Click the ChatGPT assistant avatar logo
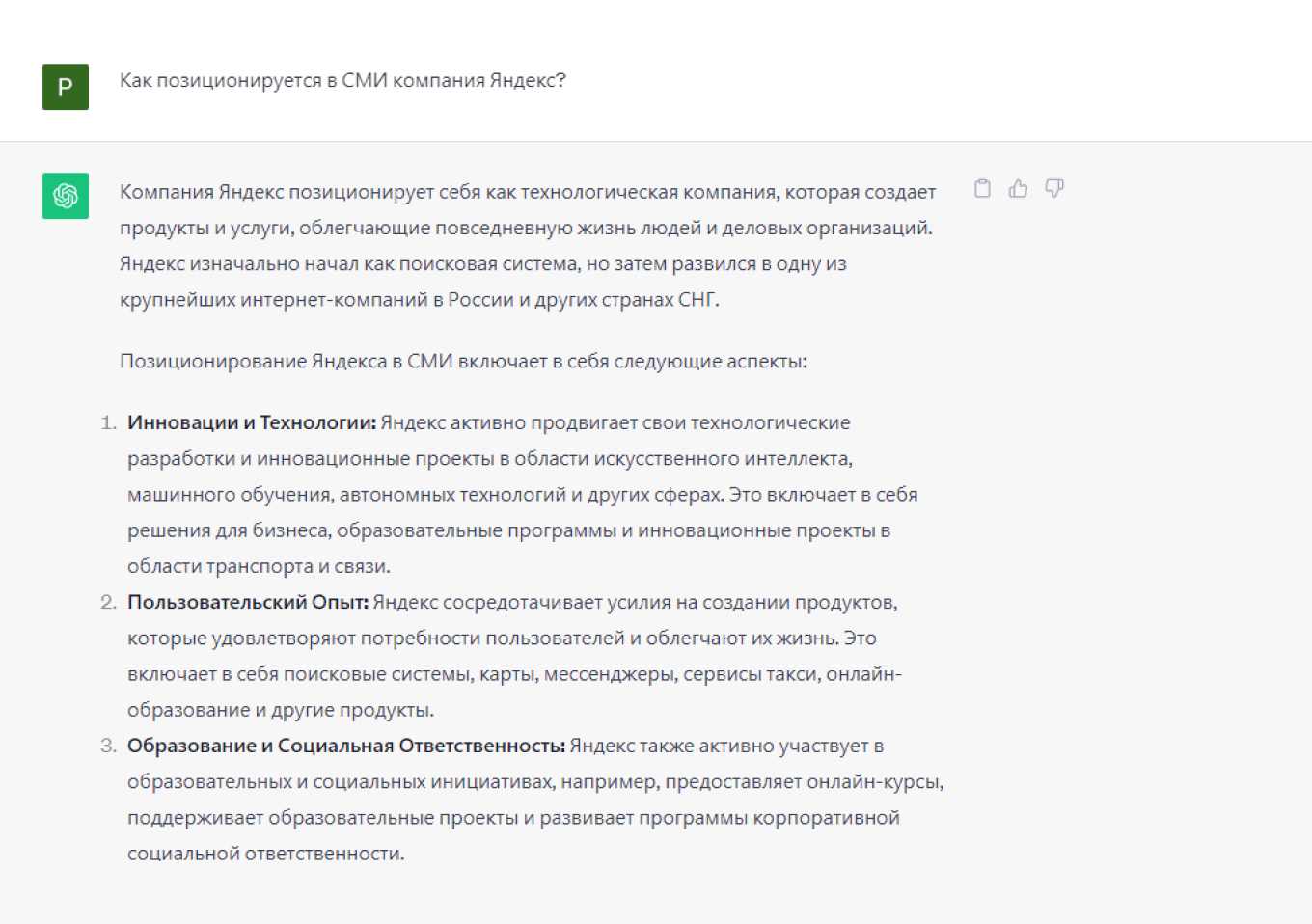The width and height of the screenshot is (1312, 924). 65,196
